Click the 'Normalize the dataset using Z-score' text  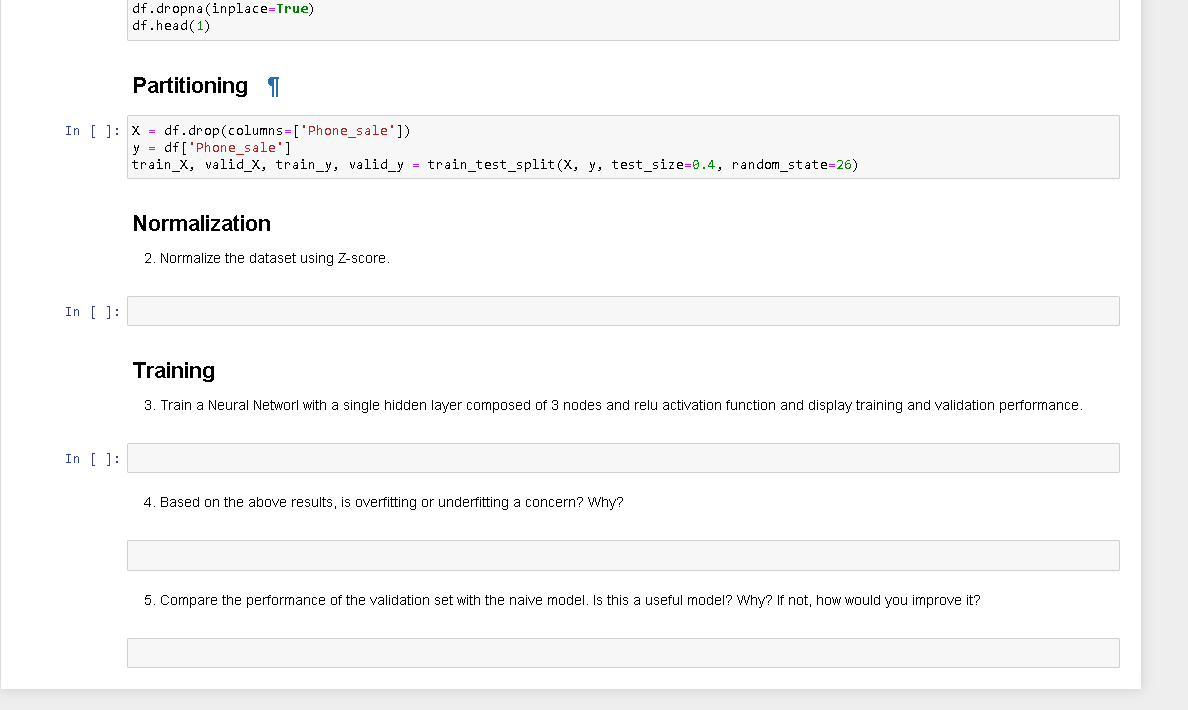pos(267,258)
